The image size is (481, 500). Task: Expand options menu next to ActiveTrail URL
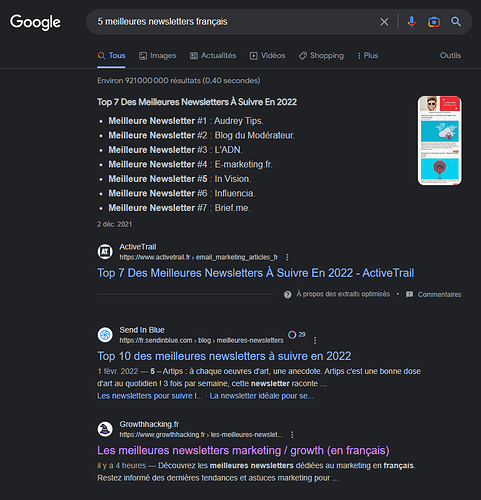(287, 257)
